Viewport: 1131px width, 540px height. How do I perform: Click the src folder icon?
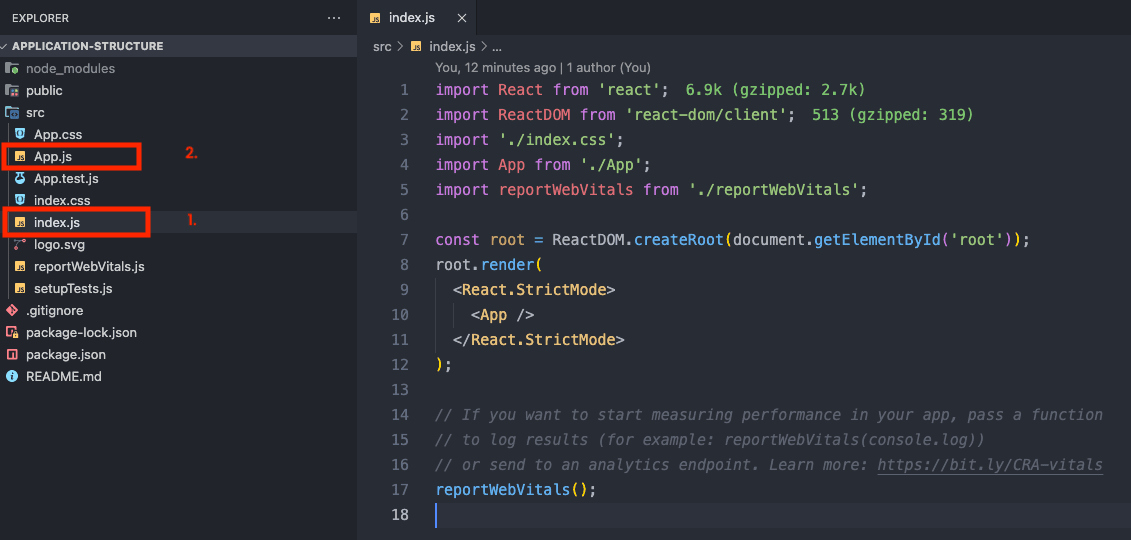pyautogui.click(x=12, y=112)
